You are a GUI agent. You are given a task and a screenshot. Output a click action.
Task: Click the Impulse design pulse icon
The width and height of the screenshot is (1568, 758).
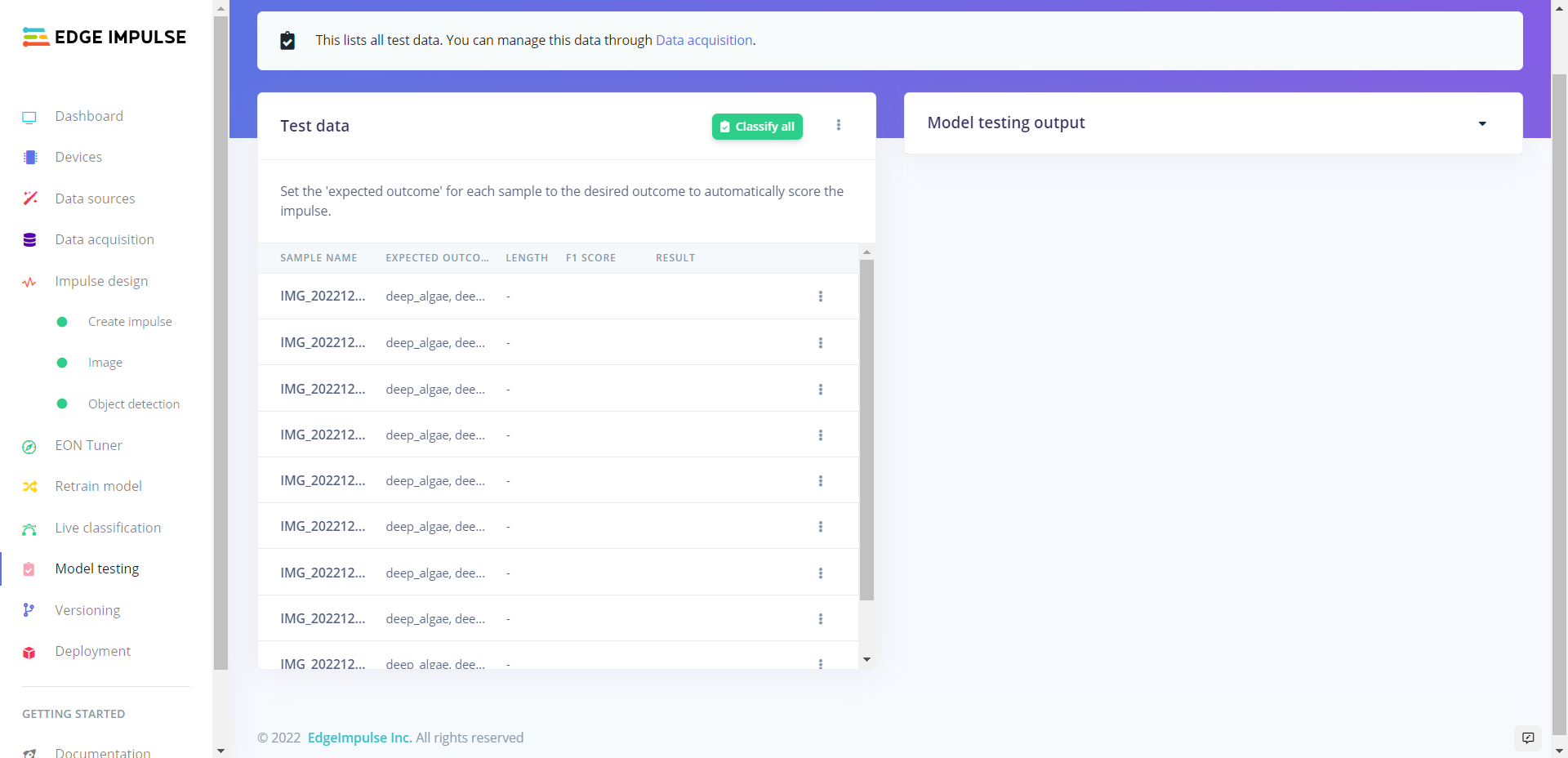29,282
